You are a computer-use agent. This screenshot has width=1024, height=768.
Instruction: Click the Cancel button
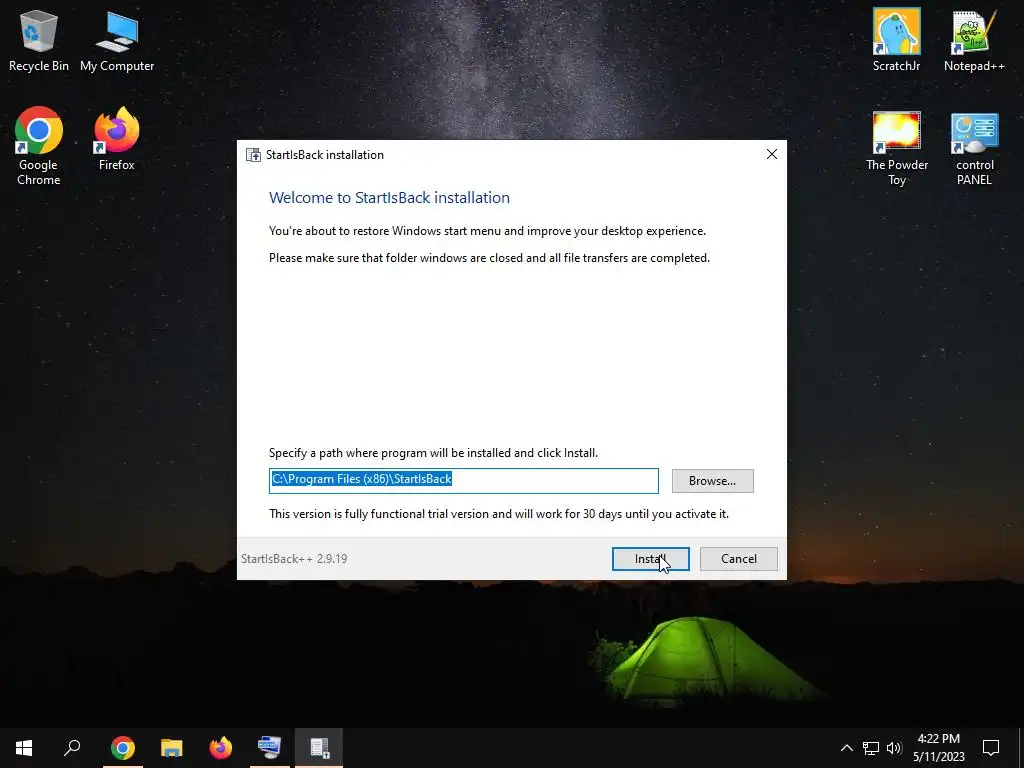pyautogui.click(x=739, y=559)
